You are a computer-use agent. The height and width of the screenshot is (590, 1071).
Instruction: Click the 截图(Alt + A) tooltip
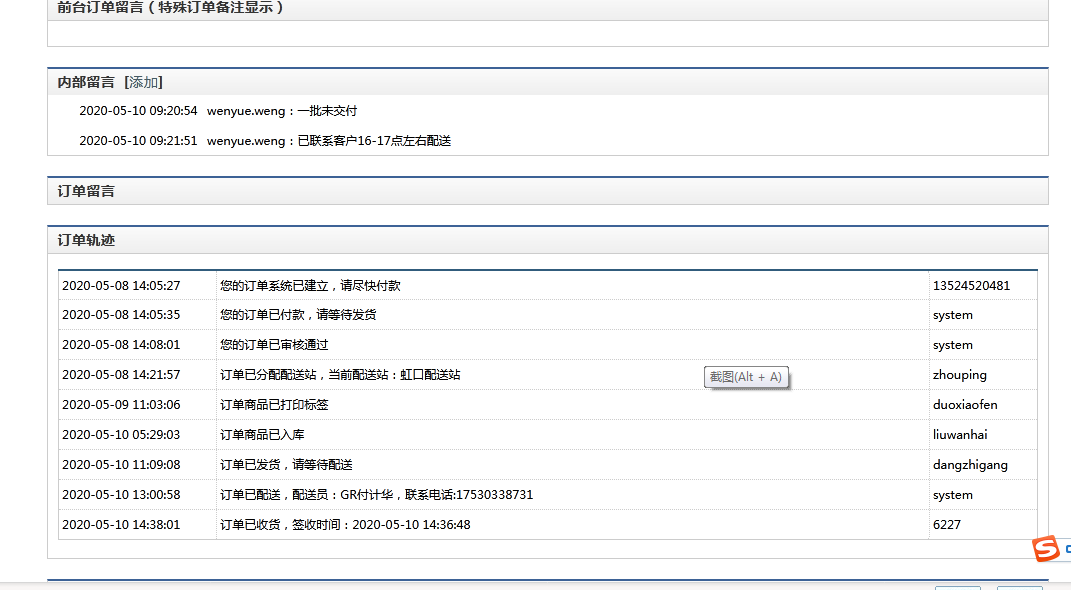pyautogui.click(x=745, y=377)
